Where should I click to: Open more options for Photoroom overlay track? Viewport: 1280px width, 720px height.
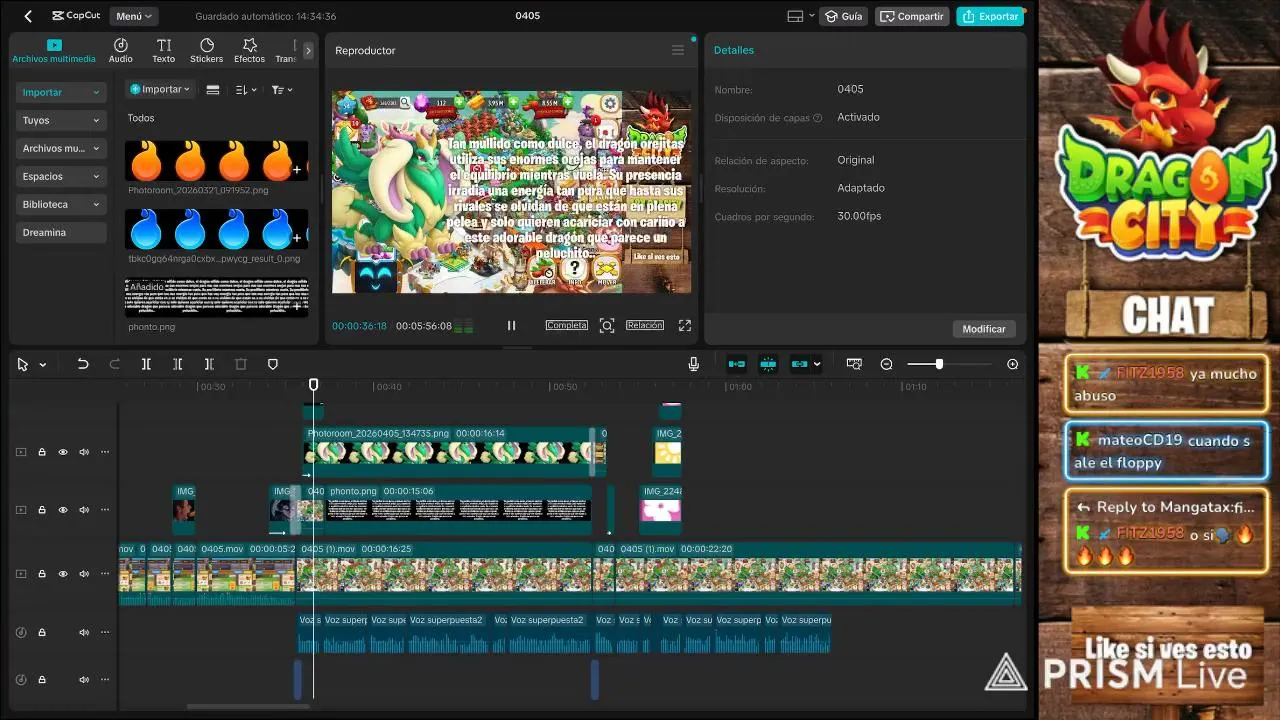(x=104, y=453)
